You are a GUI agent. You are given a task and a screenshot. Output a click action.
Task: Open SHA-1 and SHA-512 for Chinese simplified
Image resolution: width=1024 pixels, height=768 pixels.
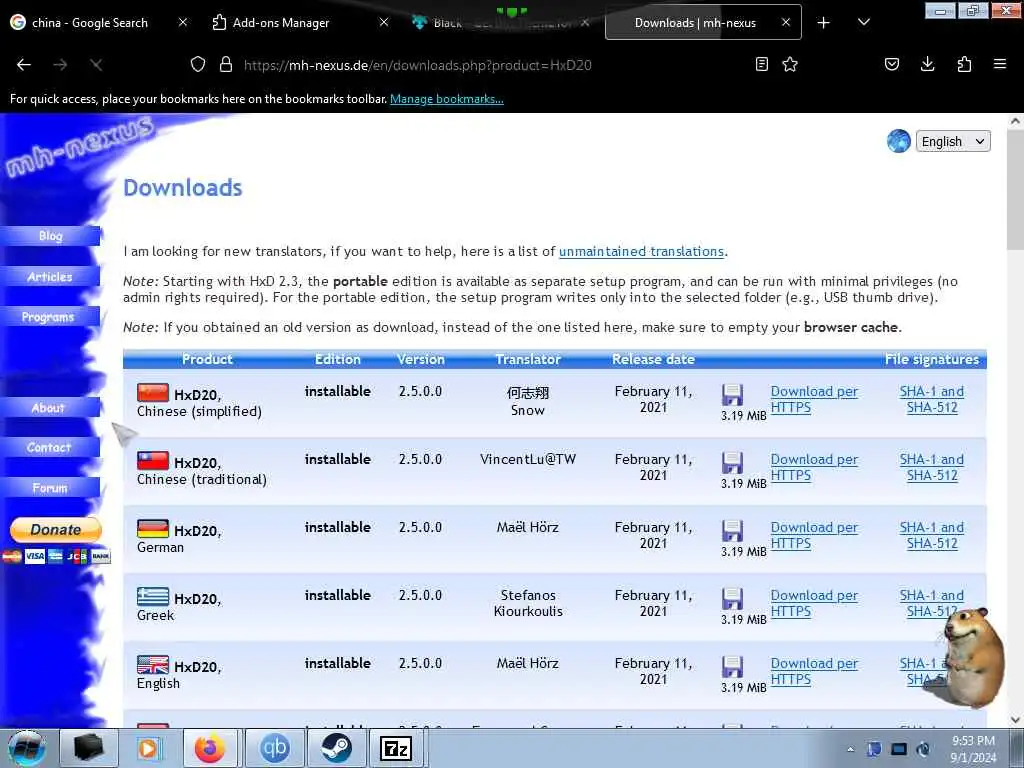(932, 399)
